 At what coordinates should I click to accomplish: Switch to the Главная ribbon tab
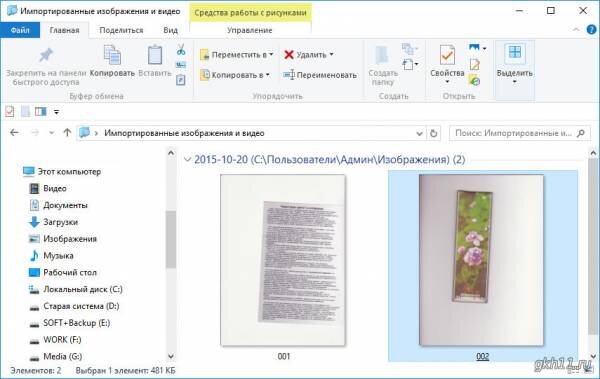point(65,30)
